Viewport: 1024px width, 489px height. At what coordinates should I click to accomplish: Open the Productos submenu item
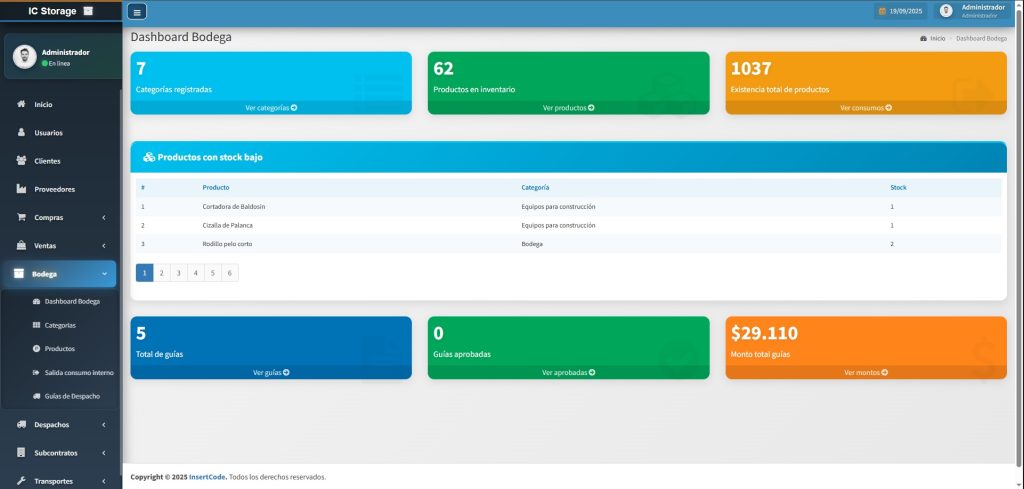point(59,349)
